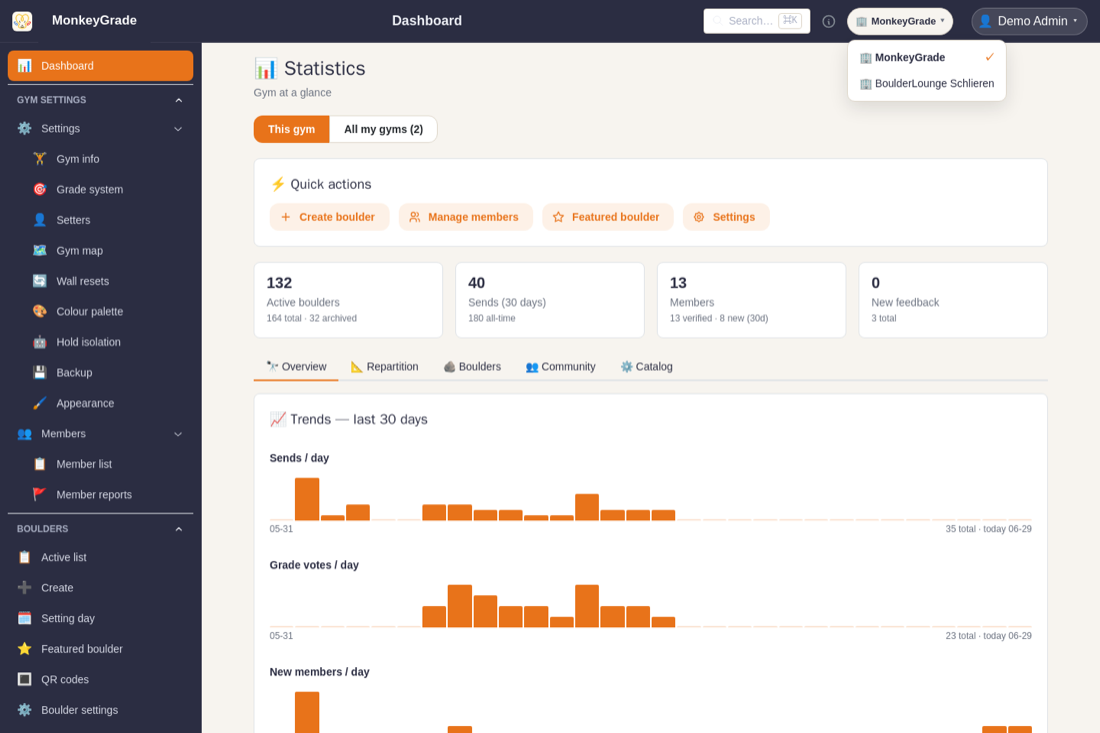This screenshot has width=1100, height=733.
Task: Click the Create boulder quick action
Action: [x=329, y=217]
